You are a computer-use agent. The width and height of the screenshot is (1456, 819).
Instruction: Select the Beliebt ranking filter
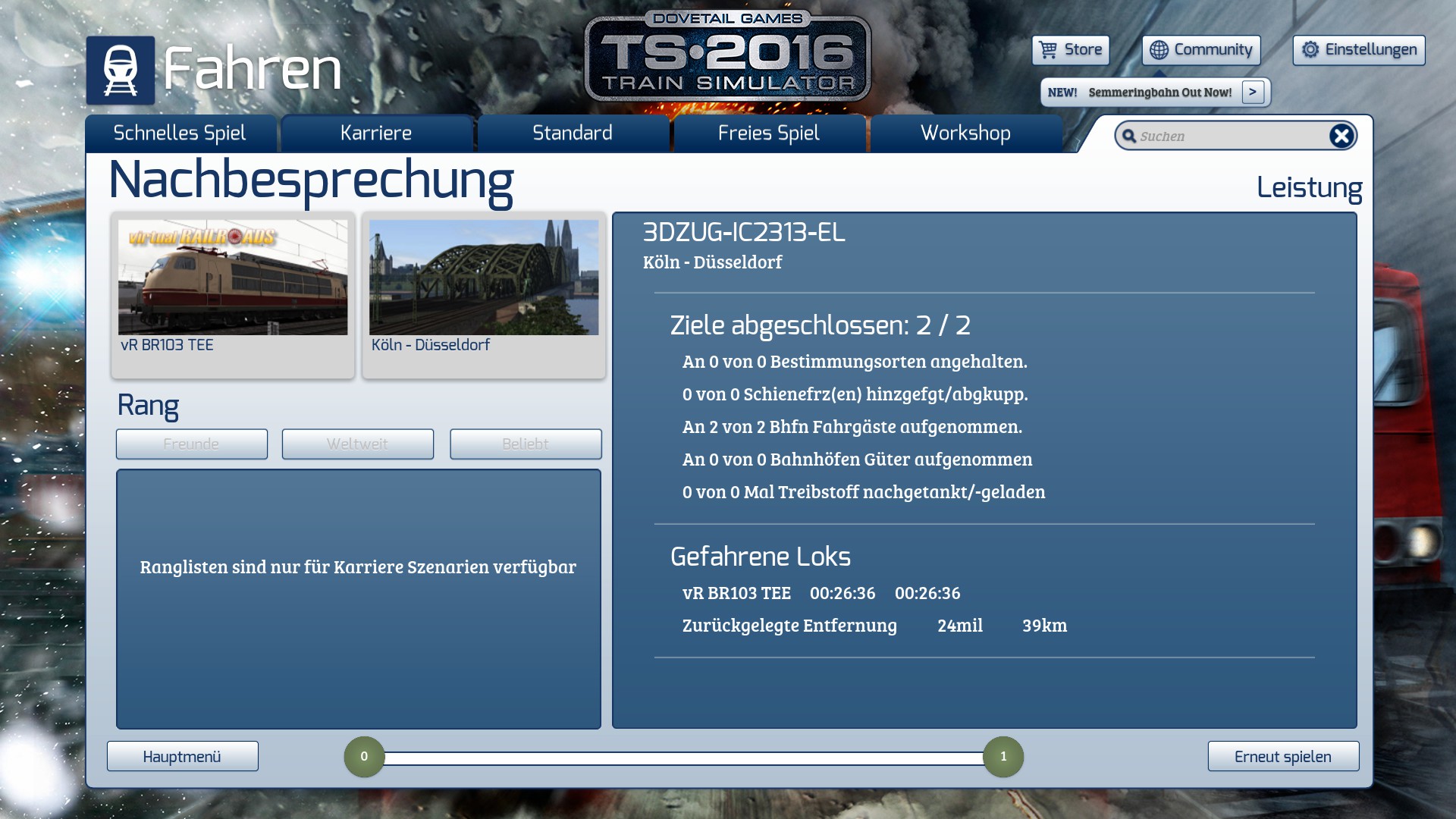point(525,444)
